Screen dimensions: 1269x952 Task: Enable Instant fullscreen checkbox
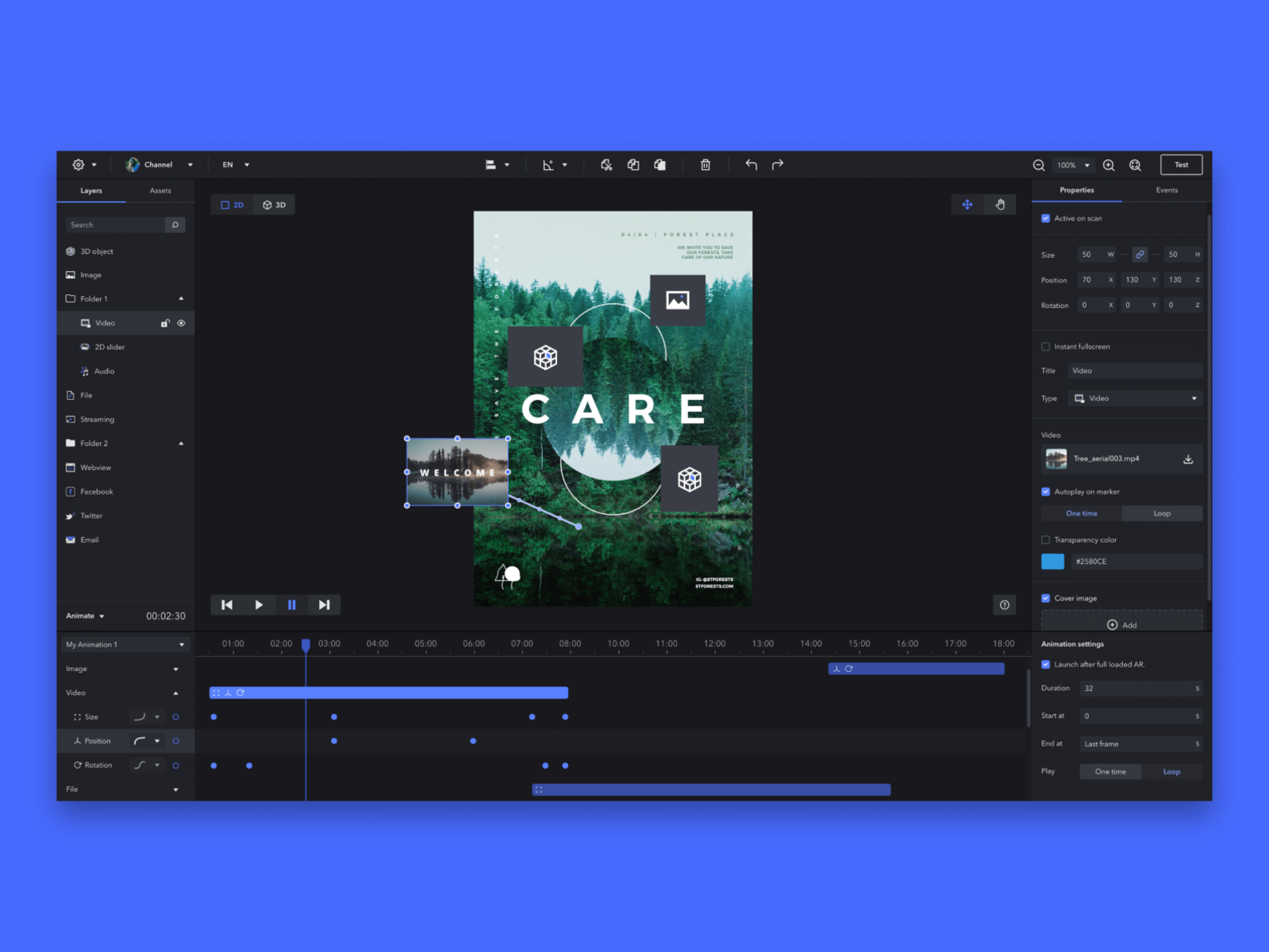click(1045, 347)
